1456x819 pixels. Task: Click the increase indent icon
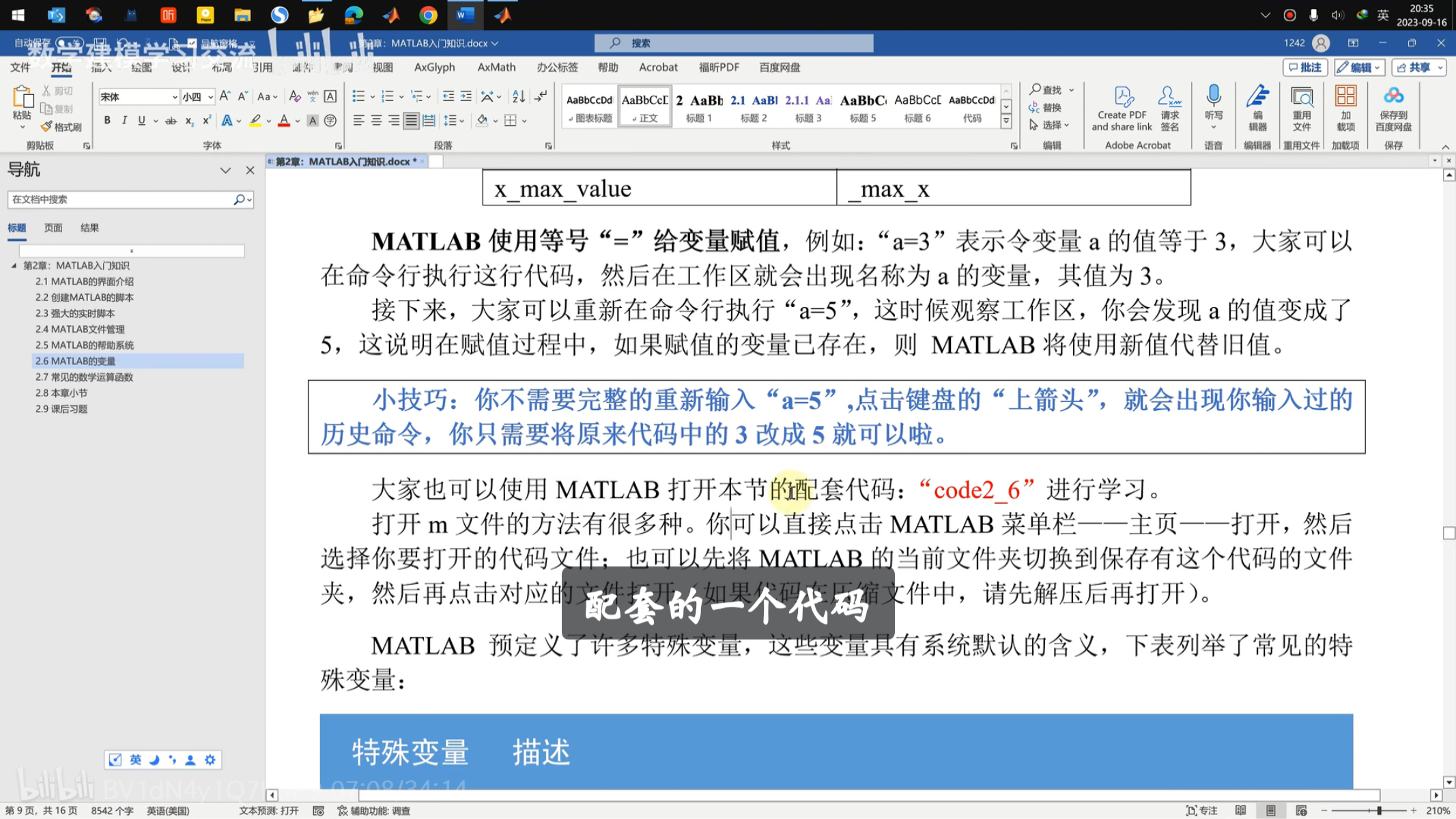466,97
